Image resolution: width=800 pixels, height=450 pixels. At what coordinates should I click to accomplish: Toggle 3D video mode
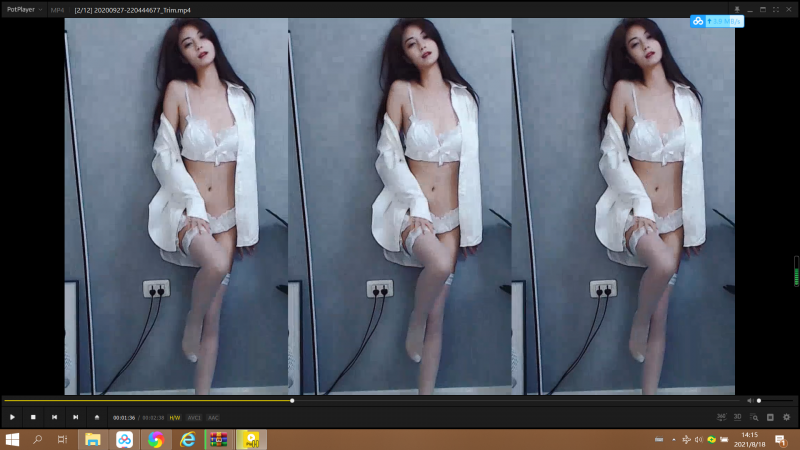coord(738,417)
